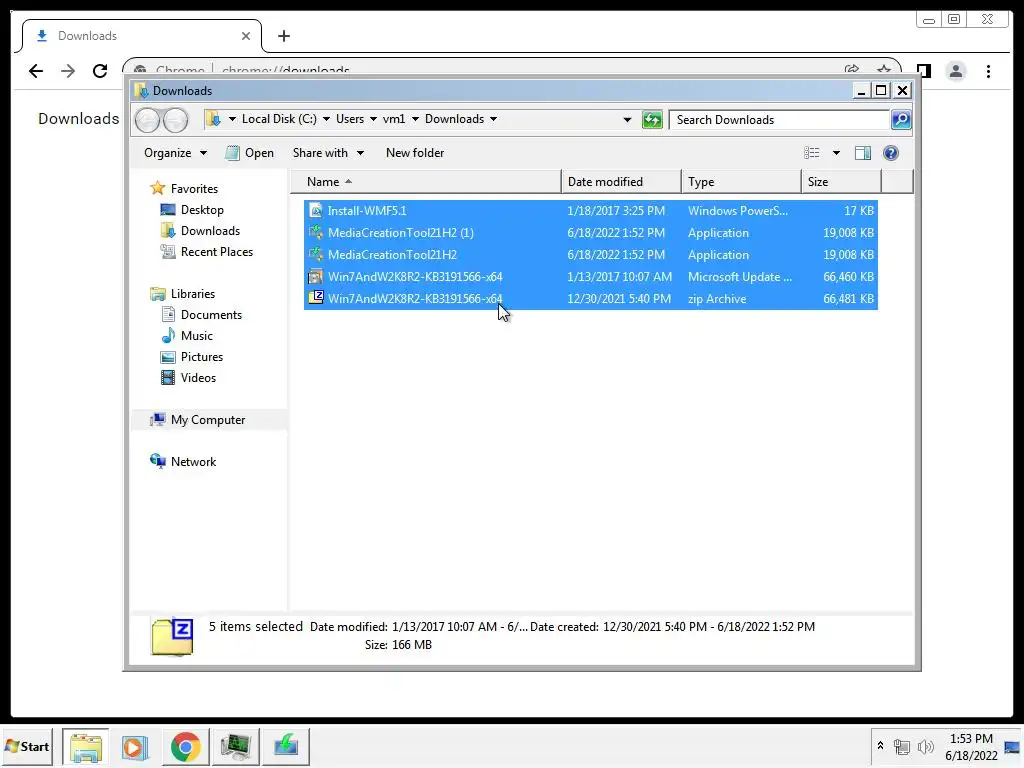
Task: Reload the Chrome downloads page
Action: pos(100,71)
